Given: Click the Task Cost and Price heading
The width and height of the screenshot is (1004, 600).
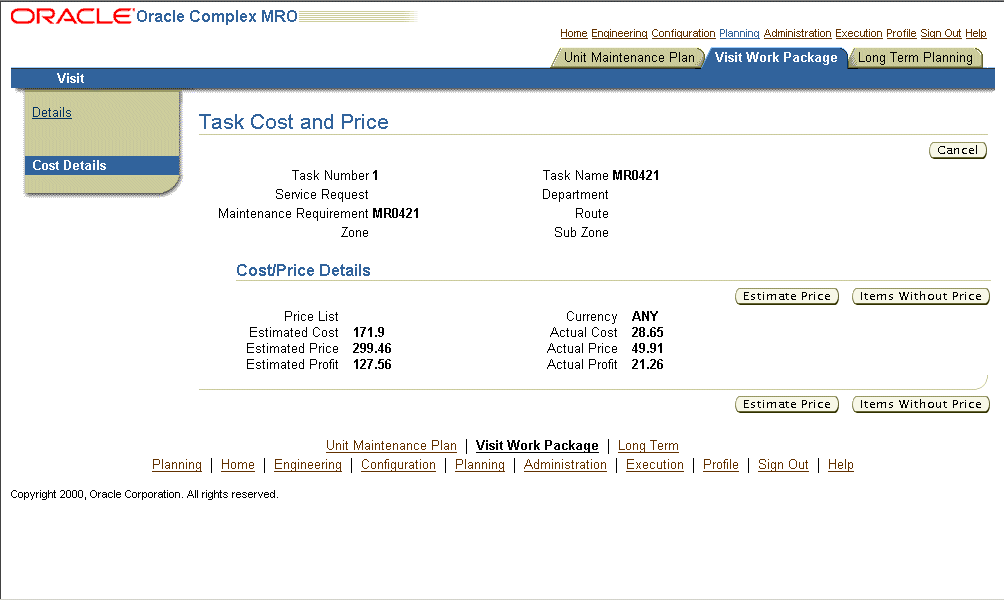Looking at the screenshot, I should (x=293, y=122).
